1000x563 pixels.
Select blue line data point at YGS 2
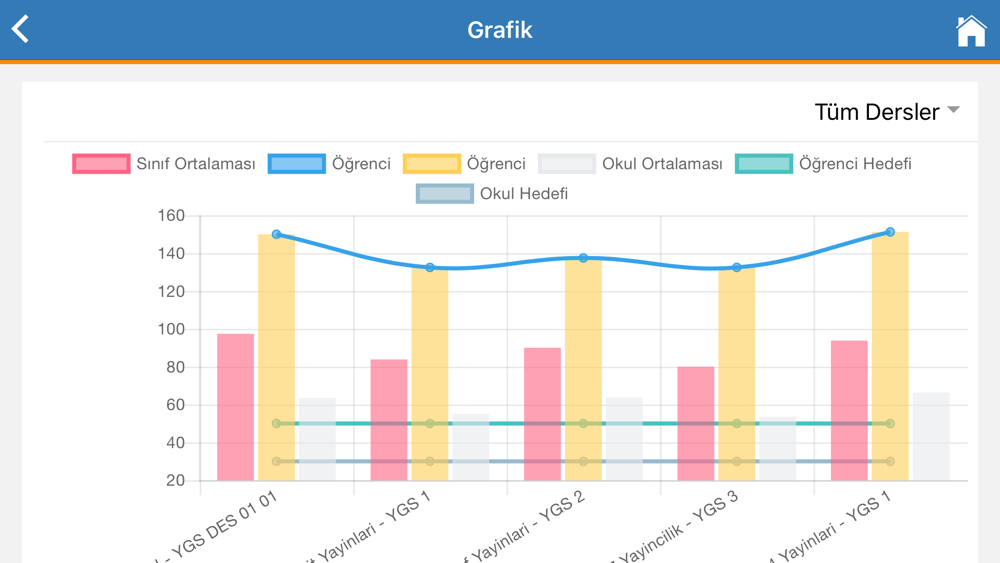coord(584,258)
